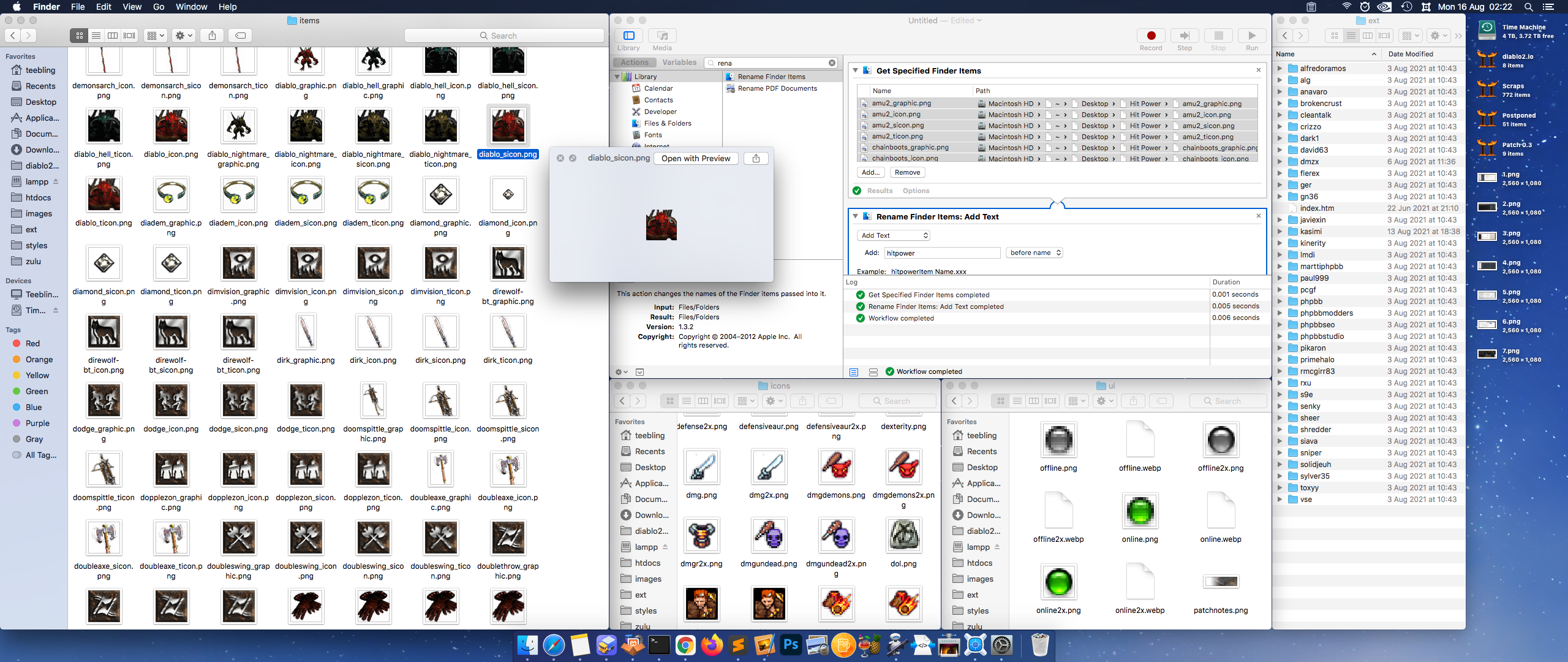The height and width of the screenshot is (662, 1568).
Task: Launch Firefox from the Dock
Action: tap(712, 645)
